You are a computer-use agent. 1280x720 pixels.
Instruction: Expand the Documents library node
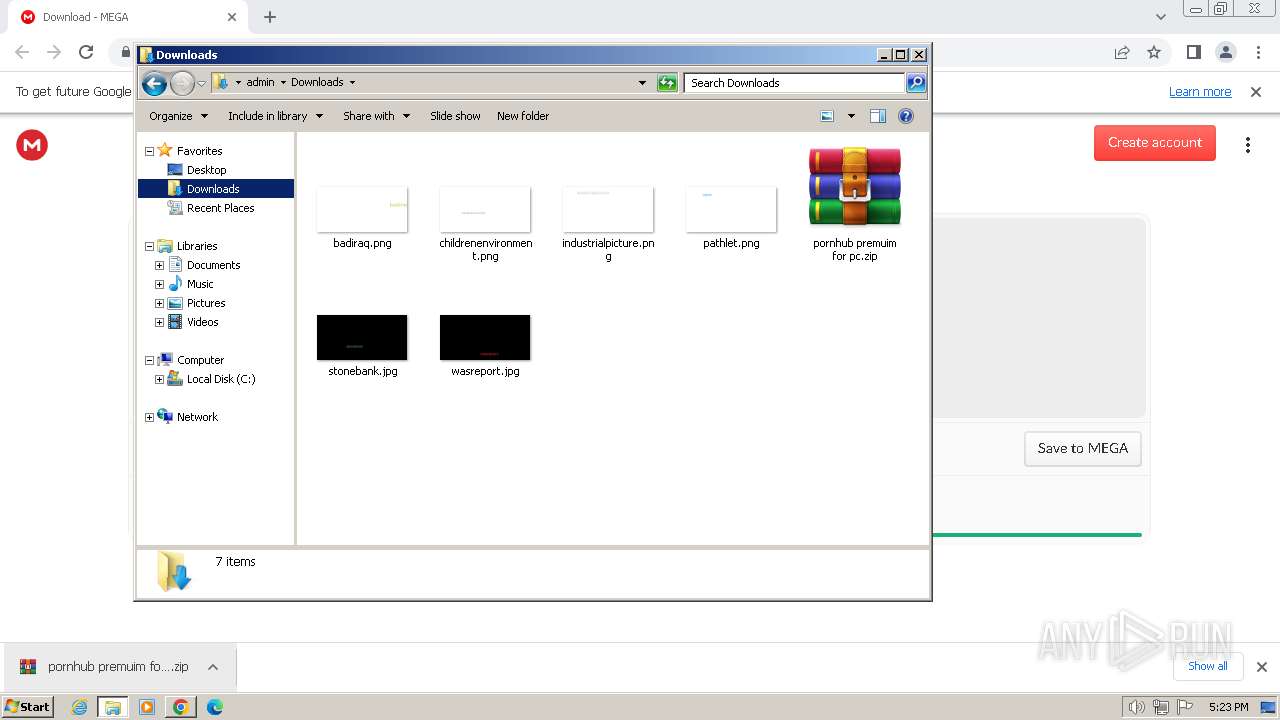click(159, 265)
